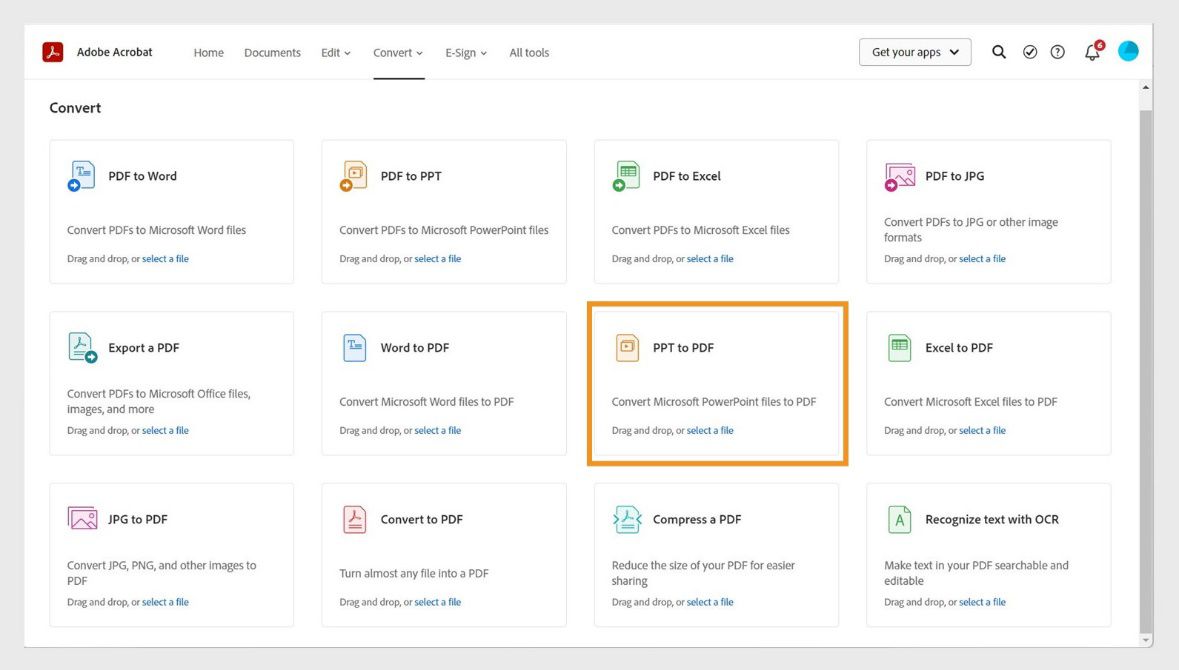The width and height of the screenshot is (1179, 670).
Task: Expand the Convert menu dropdown
Action: tap(398, 52)
